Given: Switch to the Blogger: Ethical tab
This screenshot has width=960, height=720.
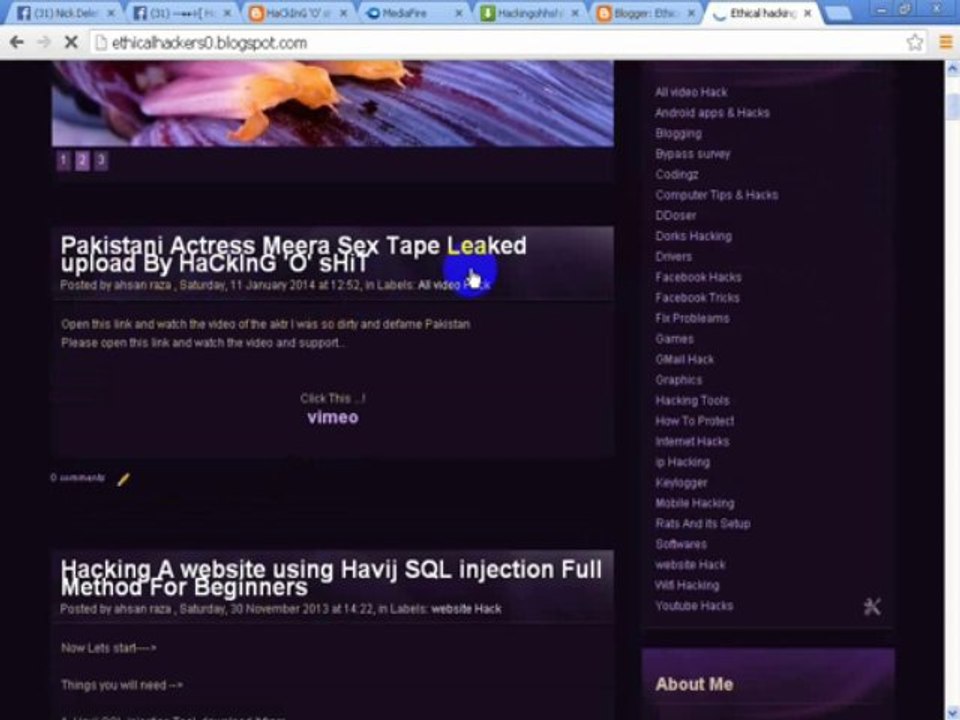Looking at the screenshot, I should (646, 13).
